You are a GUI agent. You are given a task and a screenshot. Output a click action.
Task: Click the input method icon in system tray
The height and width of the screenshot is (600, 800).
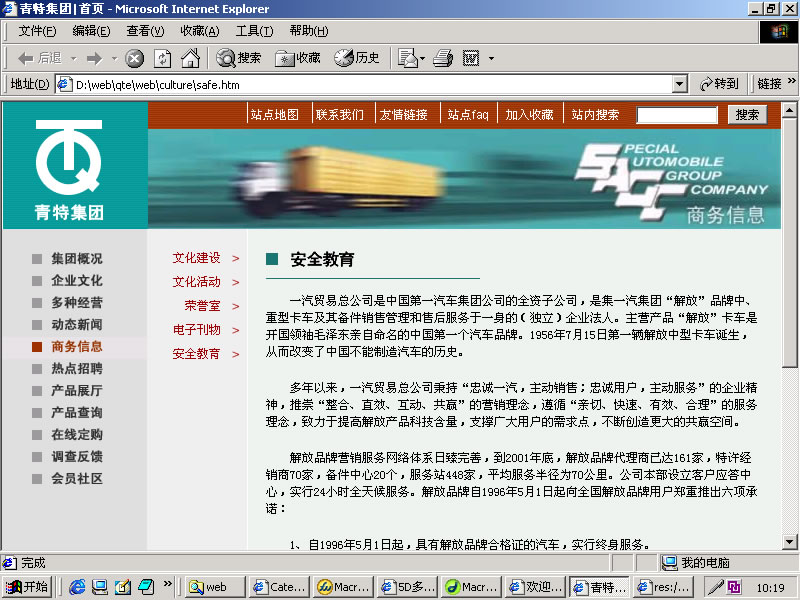coord(734,587)
